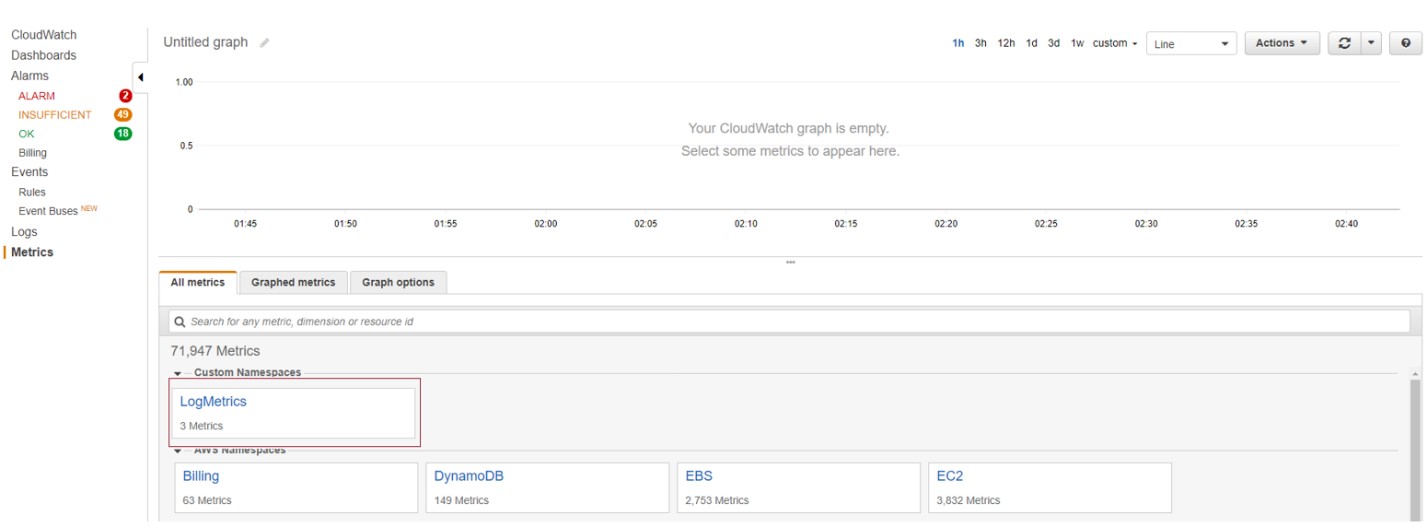The image size is (1427, 527).
Task: Select the 1h time range
Action: (958, 43)
